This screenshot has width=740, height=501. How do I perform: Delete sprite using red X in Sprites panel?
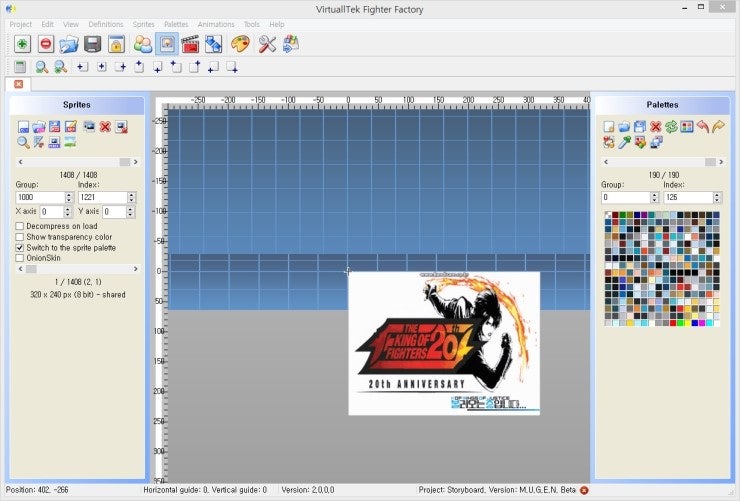[x=105, y=126]
